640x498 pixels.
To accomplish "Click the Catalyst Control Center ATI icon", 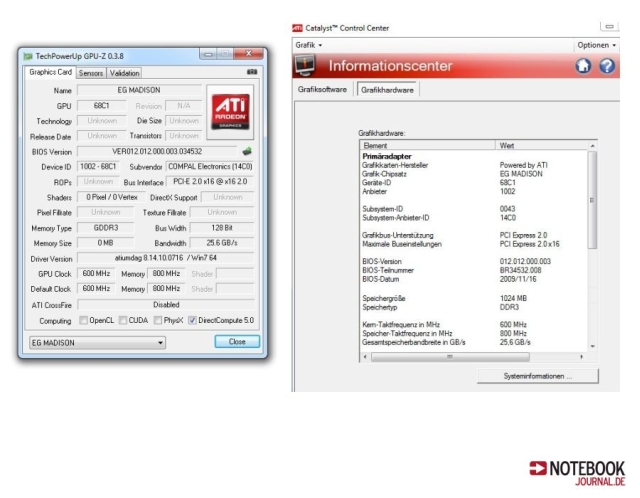I will tap(298, 28).
